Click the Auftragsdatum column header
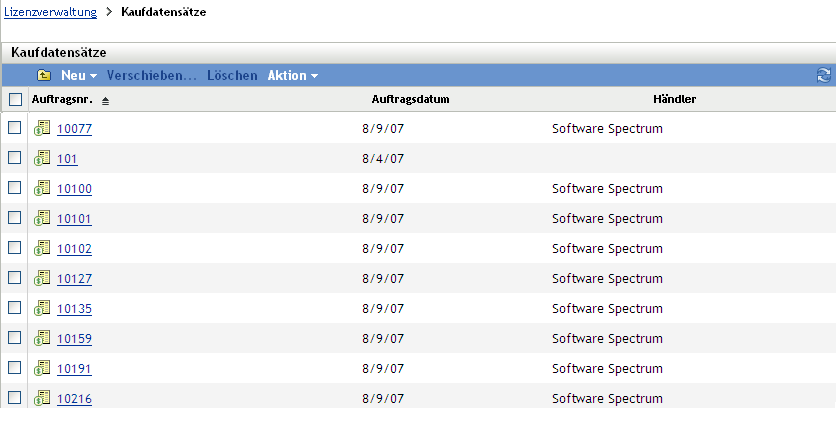Viewport: 836px width, 428px height. click(x=410, y=100)
